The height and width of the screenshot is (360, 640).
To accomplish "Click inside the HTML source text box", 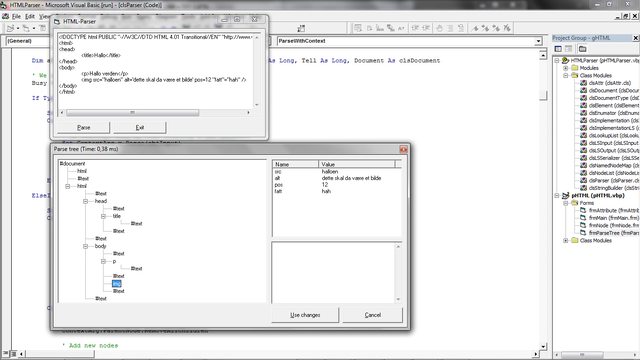I will click(x=155, y=70).
